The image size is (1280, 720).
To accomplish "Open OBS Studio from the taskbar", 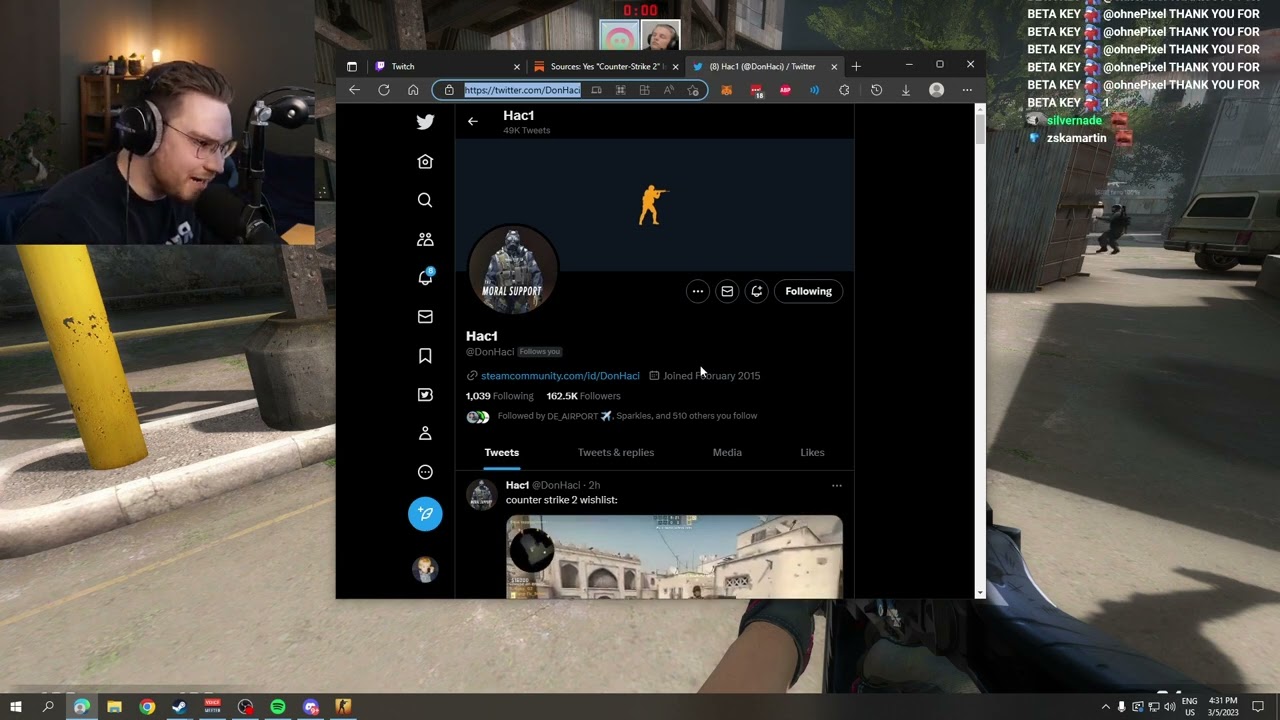I will point(246,707).
